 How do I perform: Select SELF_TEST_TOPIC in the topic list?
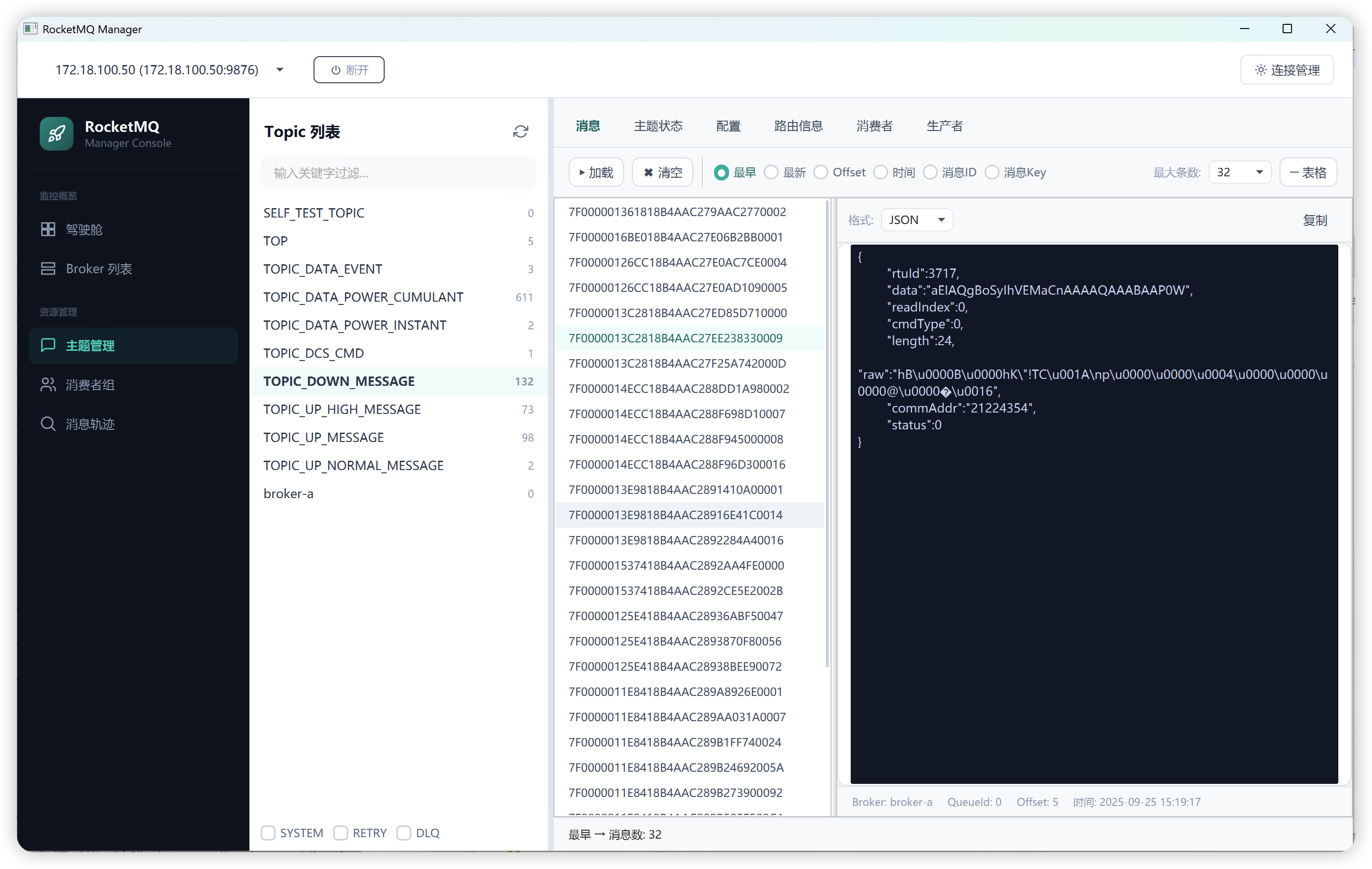click(398, 213)
